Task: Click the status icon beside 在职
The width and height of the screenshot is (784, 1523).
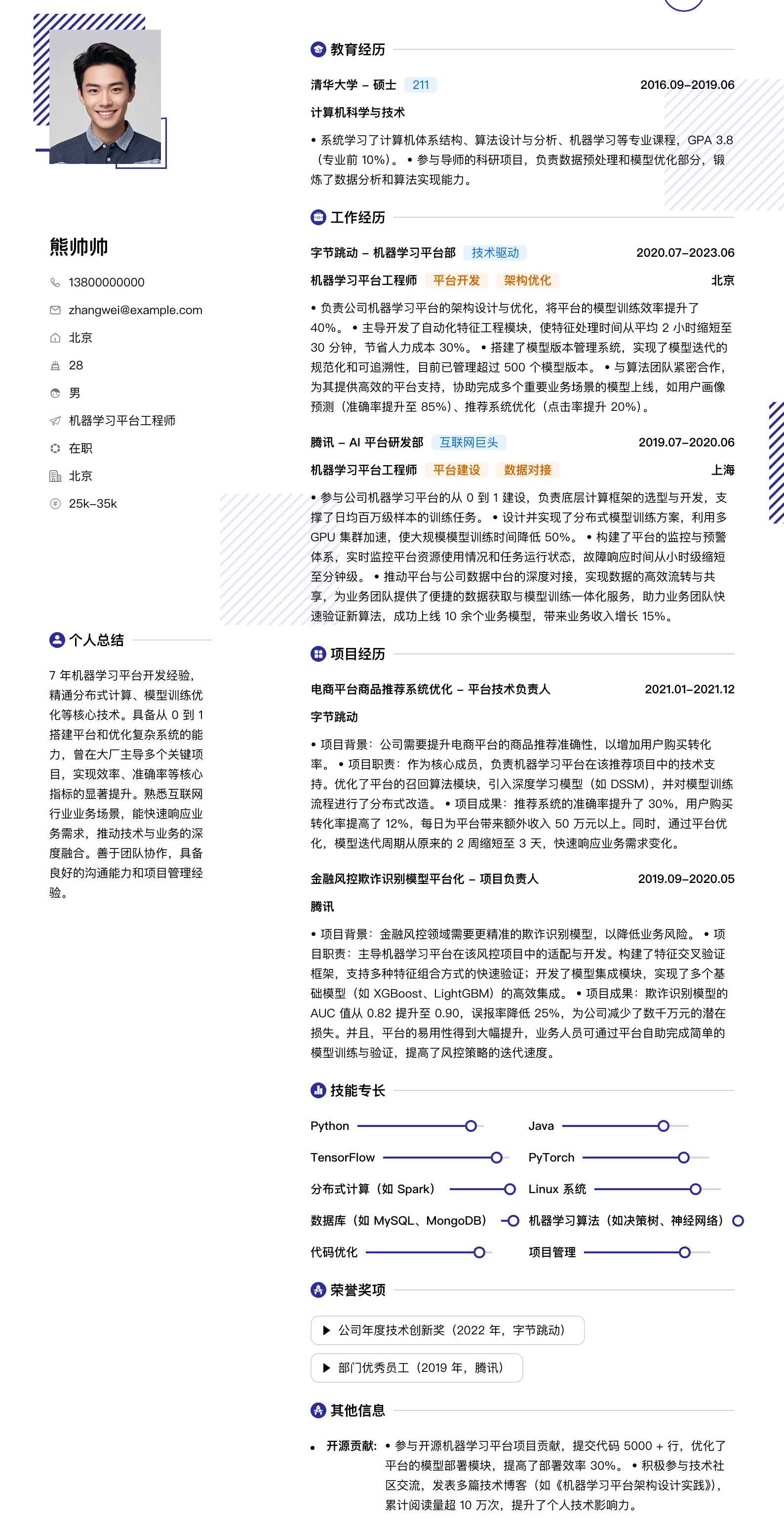Action: pyautogui.click(x=55, y=448)
